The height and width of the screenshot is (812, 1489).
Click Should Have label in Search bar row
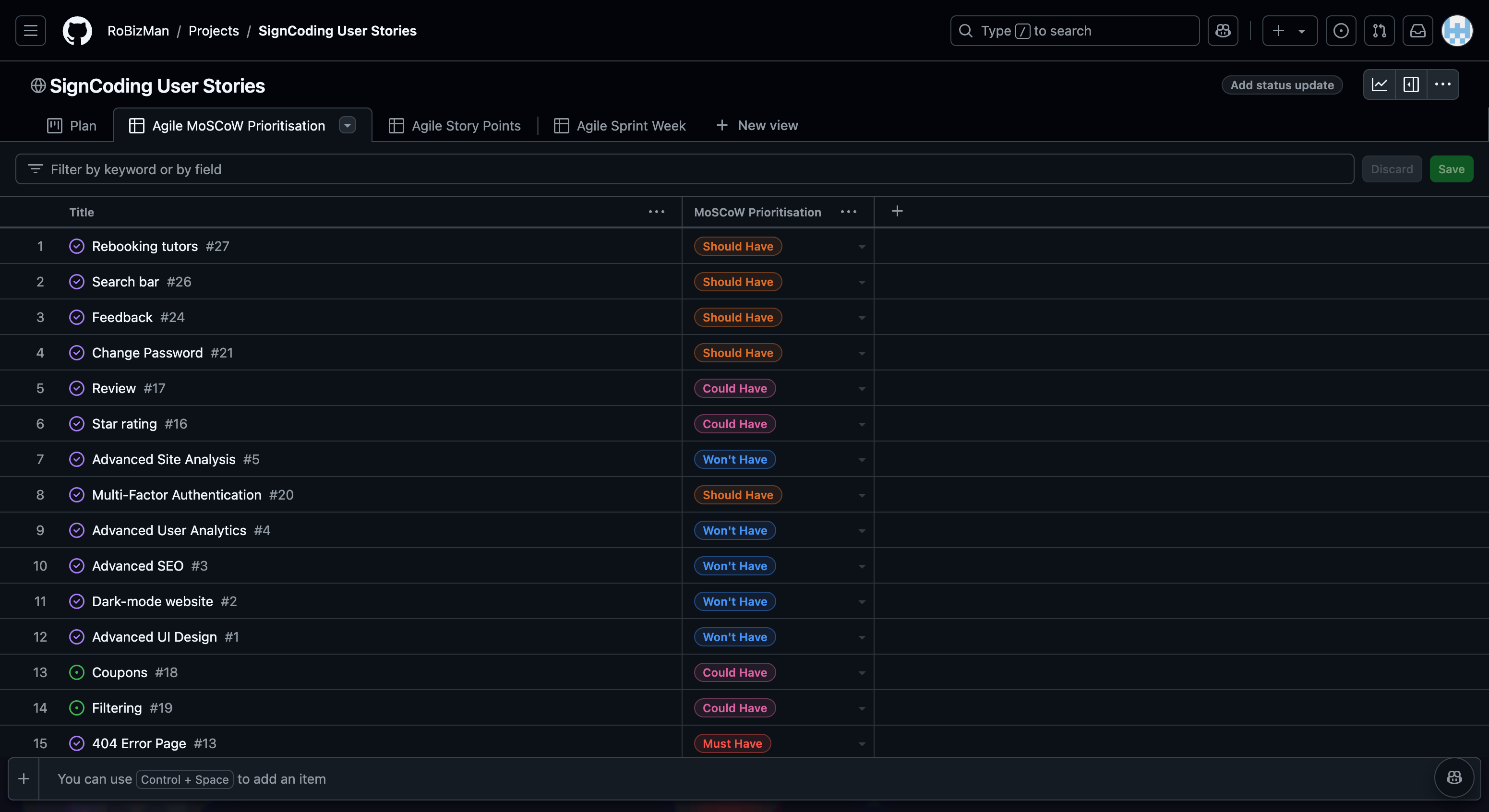[x=738, y=281]
